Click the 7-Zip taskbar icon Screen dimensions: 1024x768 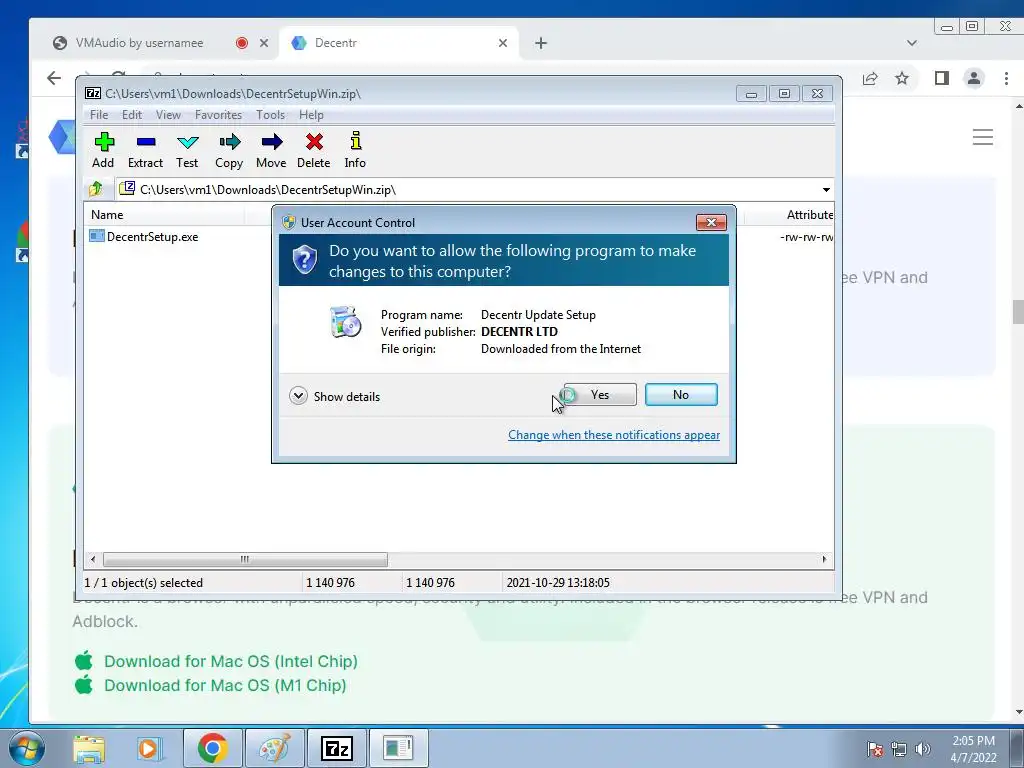click(337, 748)
